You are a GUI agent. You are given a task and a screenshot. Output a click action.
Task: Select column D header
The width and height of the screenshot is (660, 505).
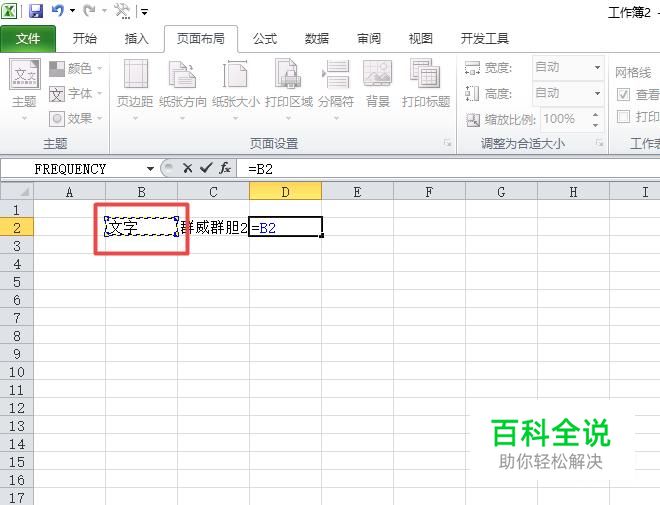tap(285, 192)
